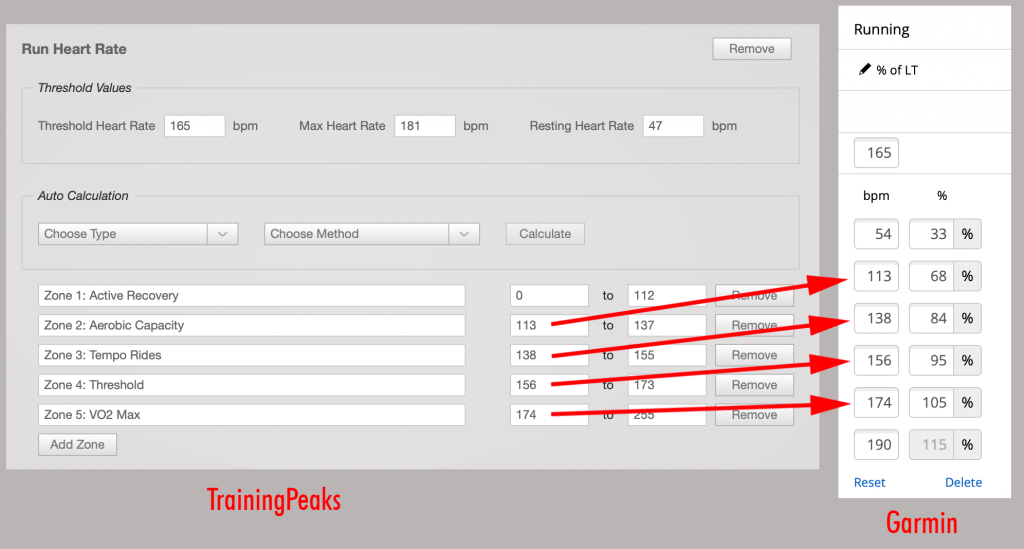Image resolution: width=1024 pixels, height=549 pixels.
Task: Click the Reset link in Garmin panel
Action: click(x=869, y=482)
